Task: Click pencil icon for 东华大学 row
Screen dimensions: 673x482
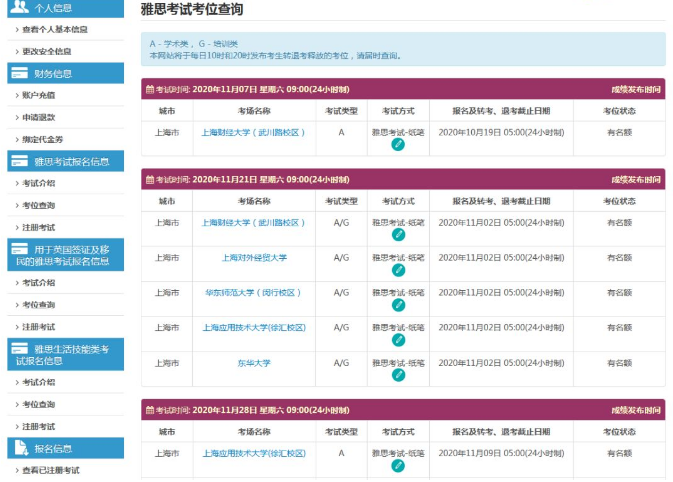Action: [x=398, y=376]
